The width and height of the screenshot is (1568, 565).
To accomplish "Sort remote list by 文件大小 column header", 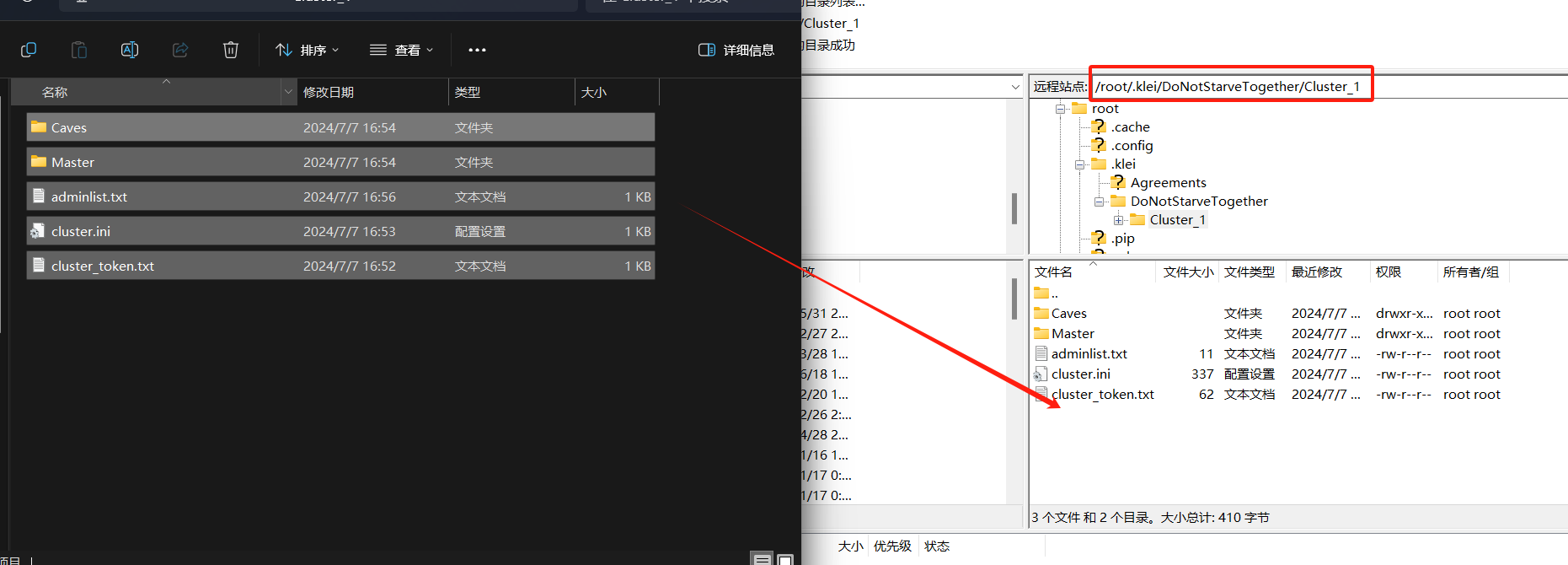I will [x=1188, y=272].
